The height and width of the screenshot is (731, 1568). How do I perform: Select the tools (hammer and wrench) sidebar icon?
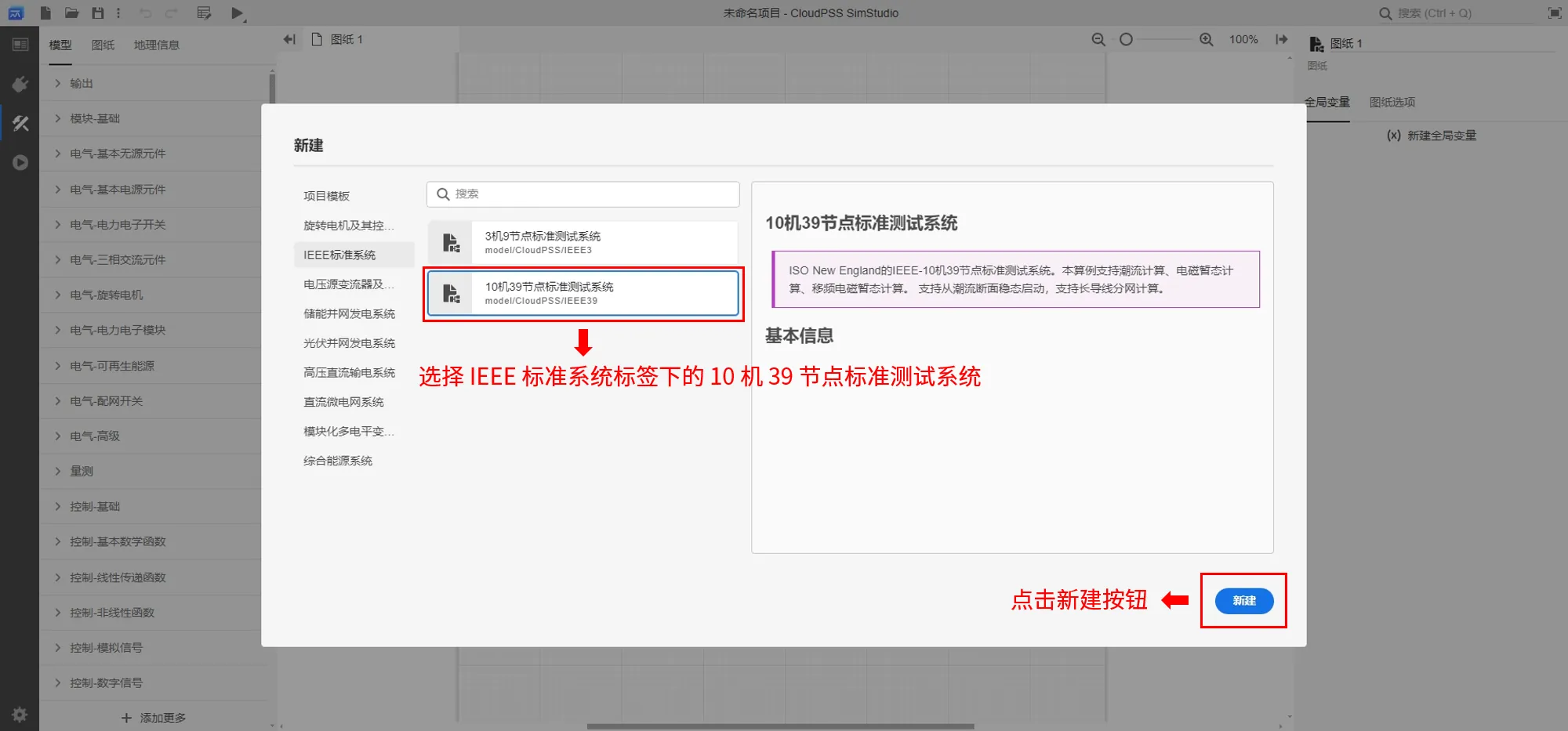(x=20, y=123)
